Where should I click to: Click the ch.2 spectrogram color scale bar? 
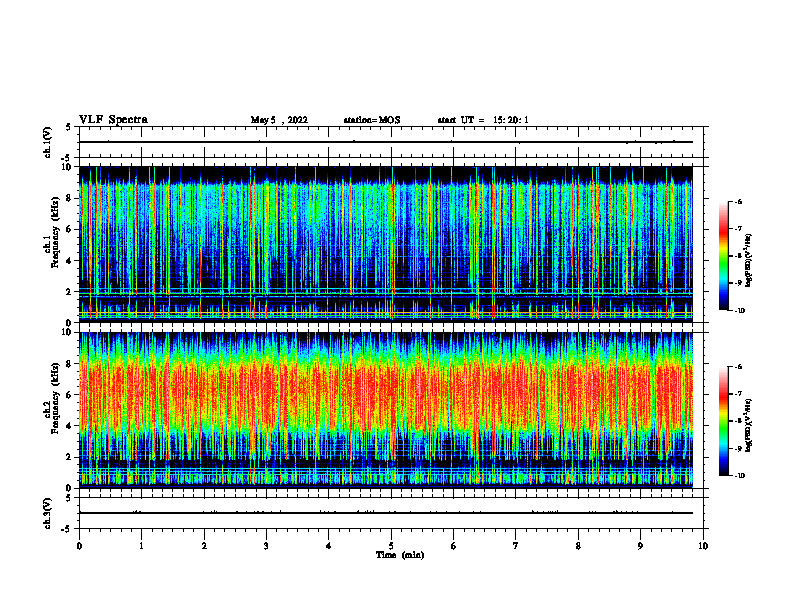click(x=724, y=421)
